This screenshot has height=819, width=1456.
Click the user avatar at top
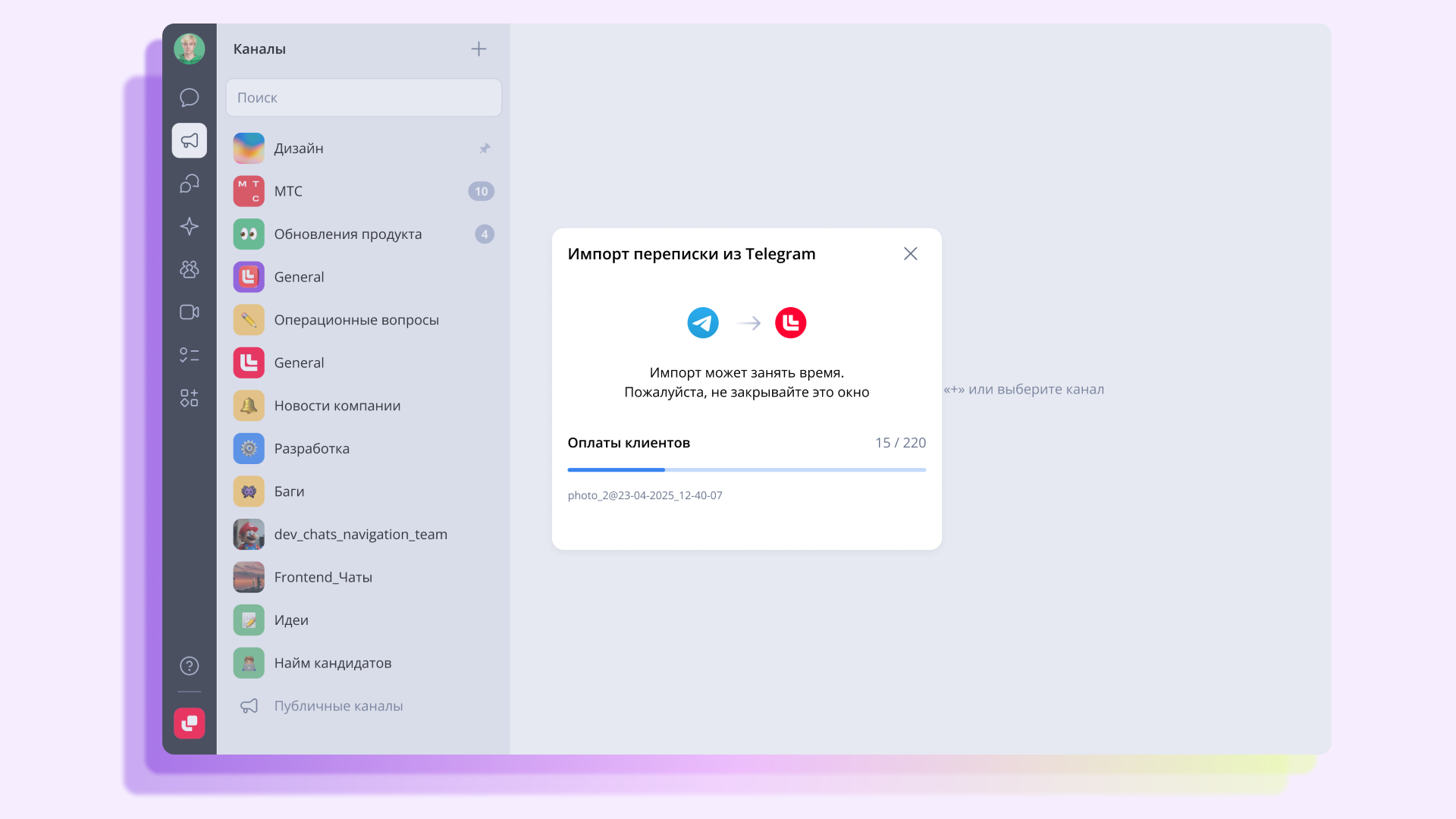pos(189,49)
